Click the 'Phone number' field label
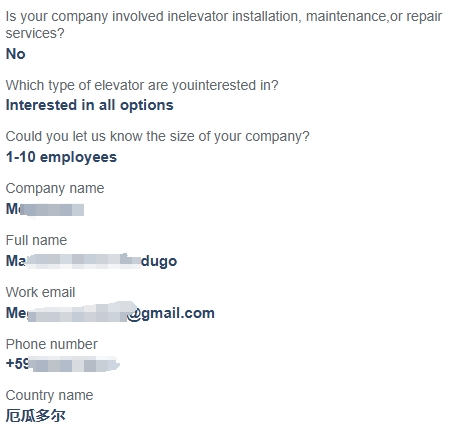450x435 pixels. 52,344
